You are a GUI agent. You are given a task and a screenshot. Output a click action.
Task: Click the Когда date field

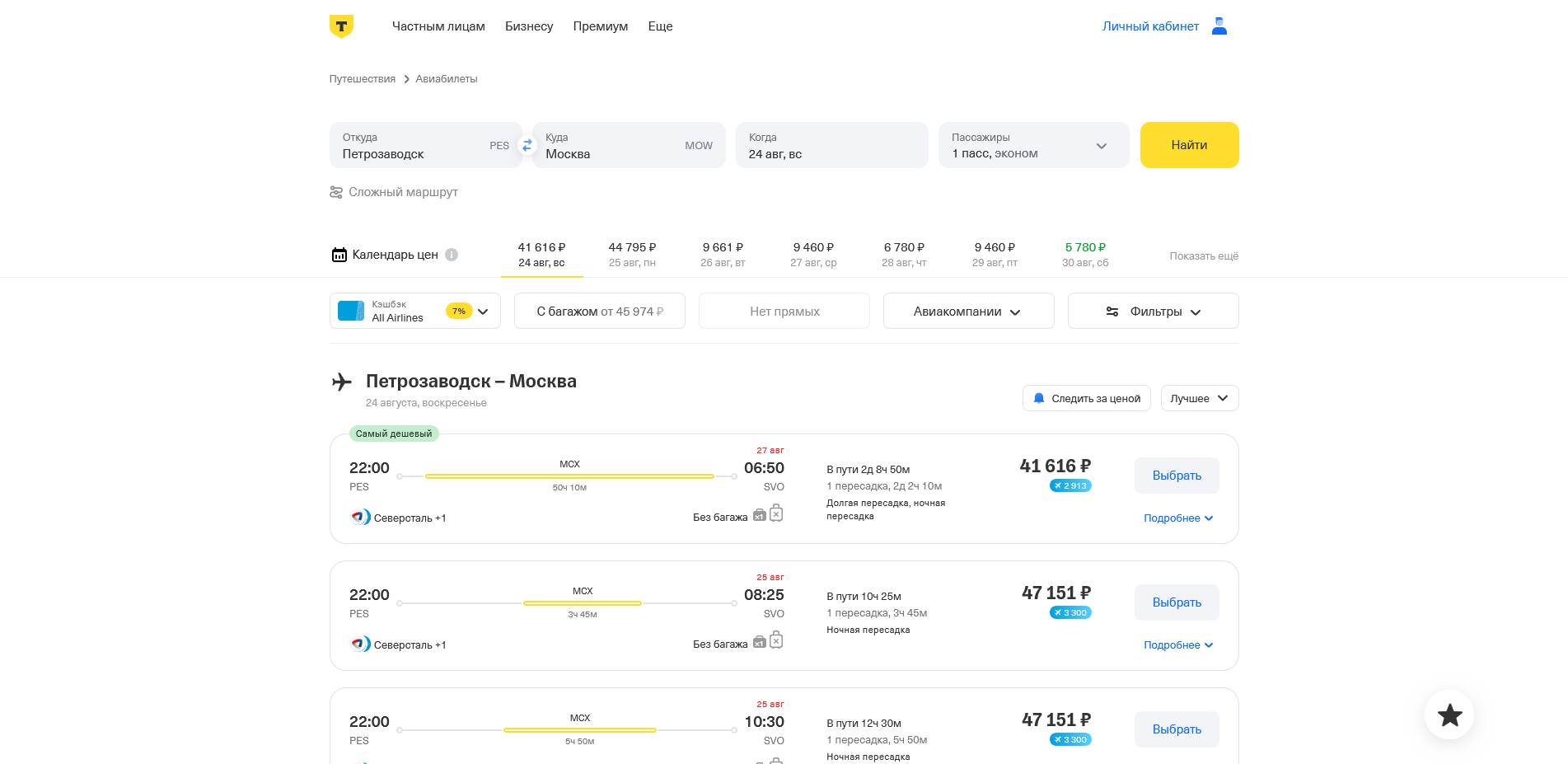click(831, 145)
